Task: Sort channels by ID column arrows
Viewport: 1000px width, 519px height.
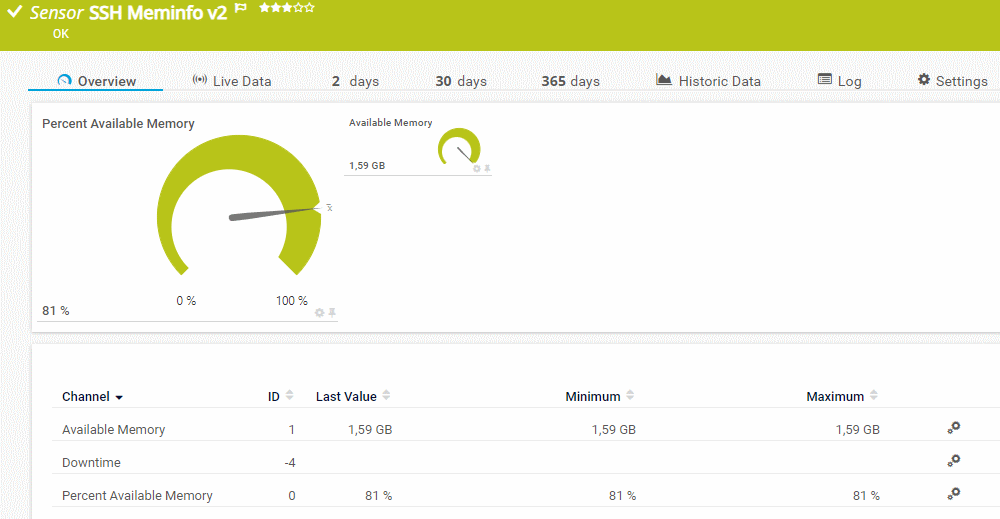Action: pos(290,396)
